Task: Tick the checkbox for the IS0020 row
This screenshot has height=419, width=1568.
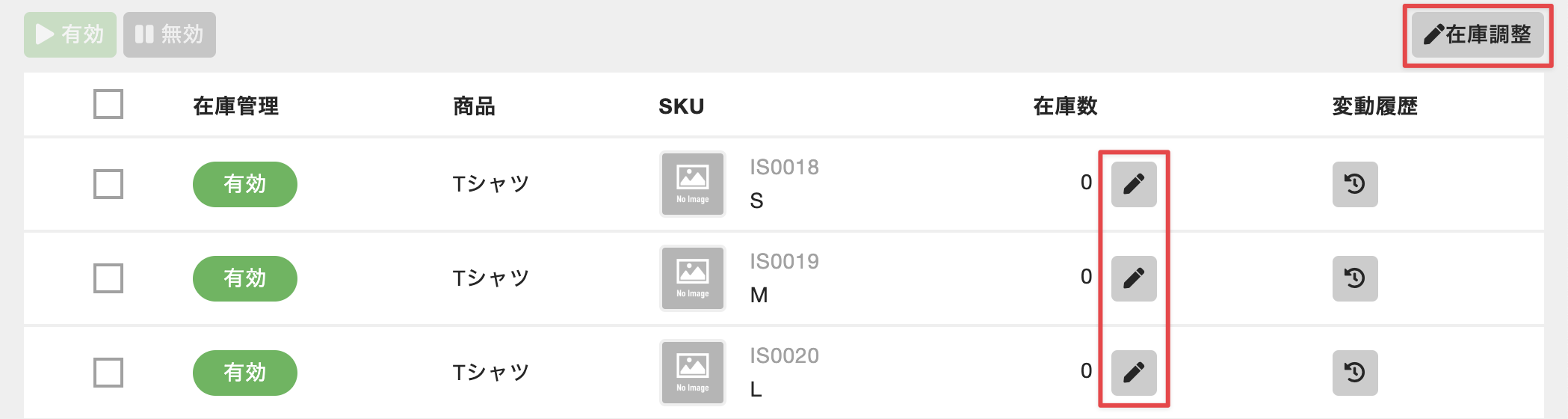Action: [108, 373]
